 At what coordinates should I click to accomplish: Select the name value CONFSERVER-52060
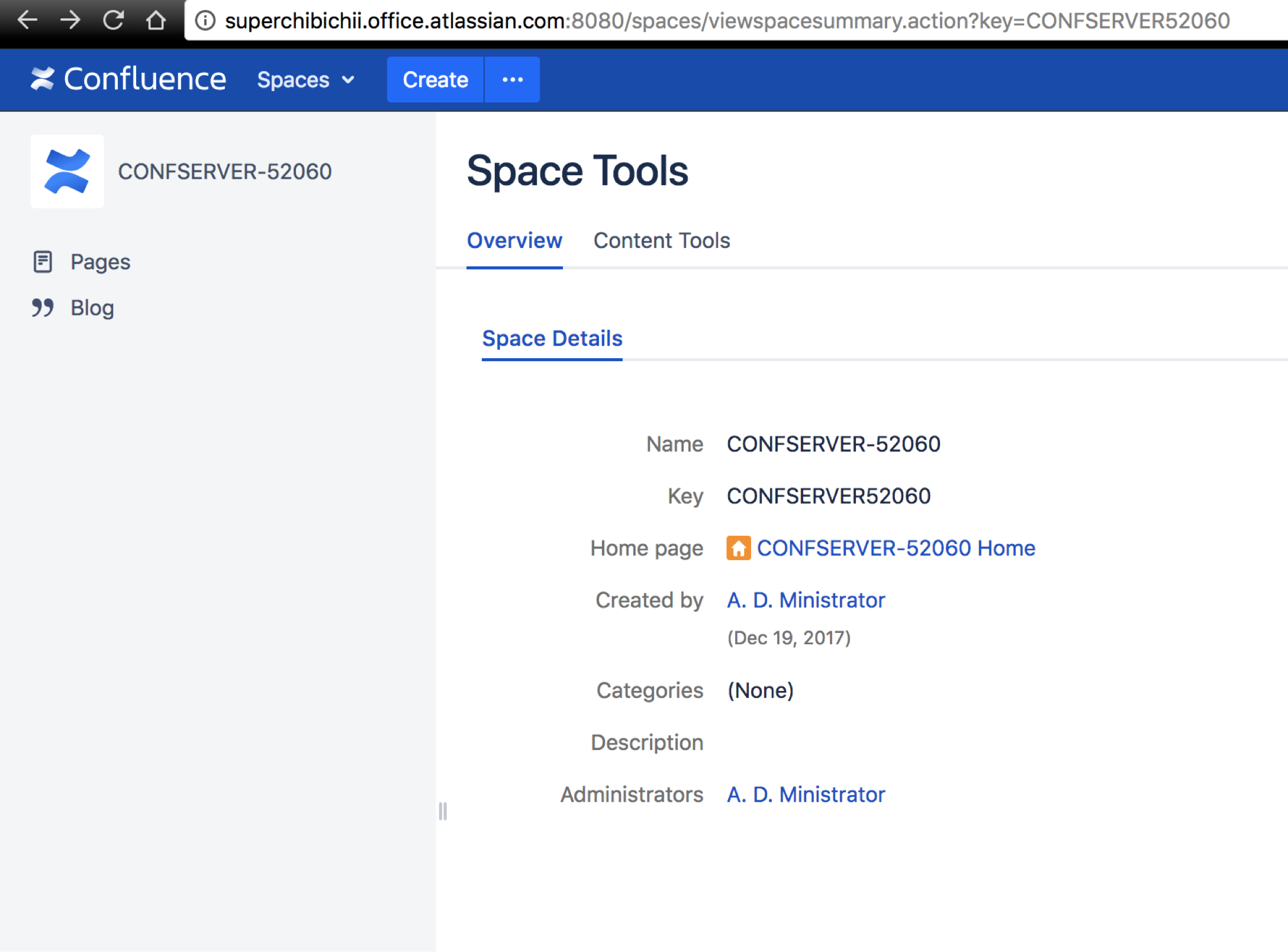click(x=833, y=444)
